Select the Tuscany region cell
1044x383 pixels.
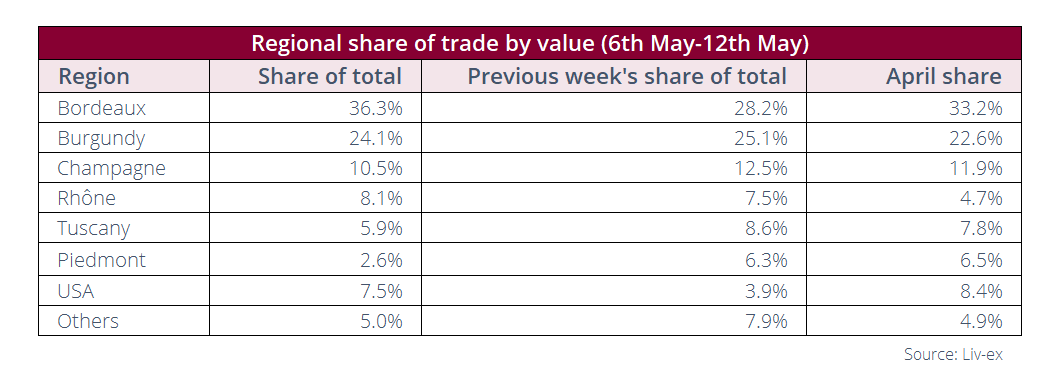point(124,228)
